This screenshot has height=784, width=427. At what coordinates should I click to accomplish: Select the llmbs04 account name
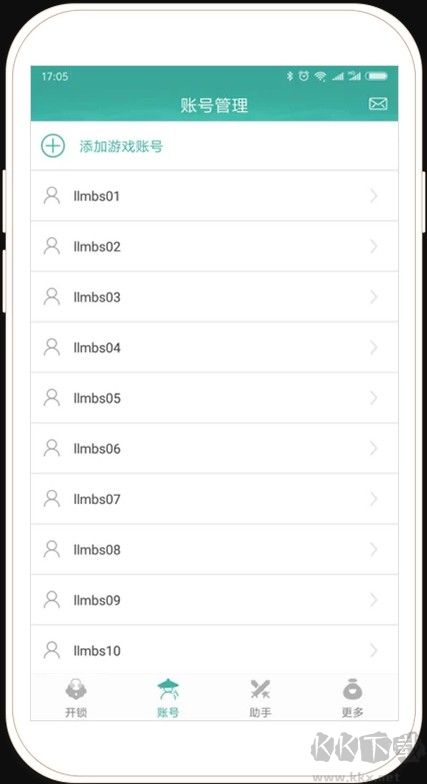point(97,348)
